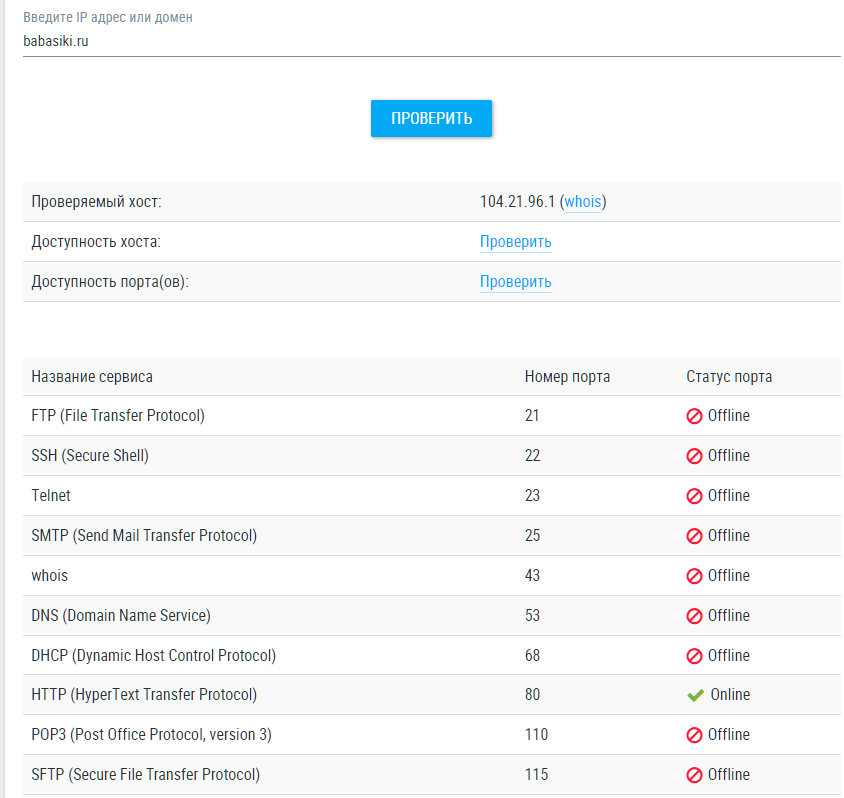Click Проверить link for Доступность порта(ов)
Viewport: 844px width, 798px height.
[516, 281]
